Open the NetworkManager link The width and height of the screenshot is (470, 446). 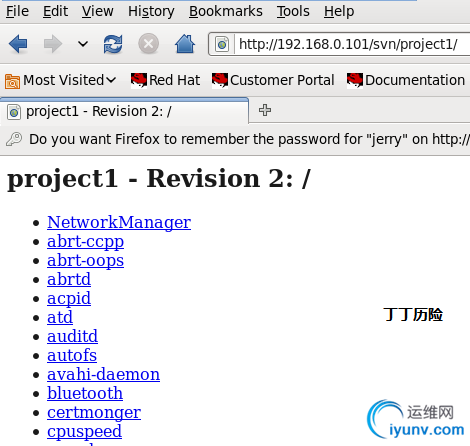(119, 222)
